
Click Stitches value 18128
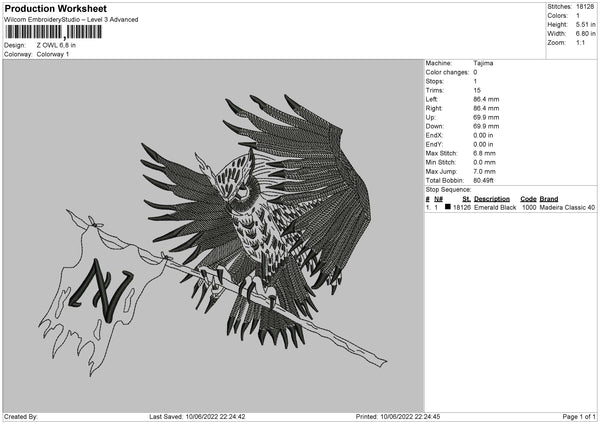585,7
